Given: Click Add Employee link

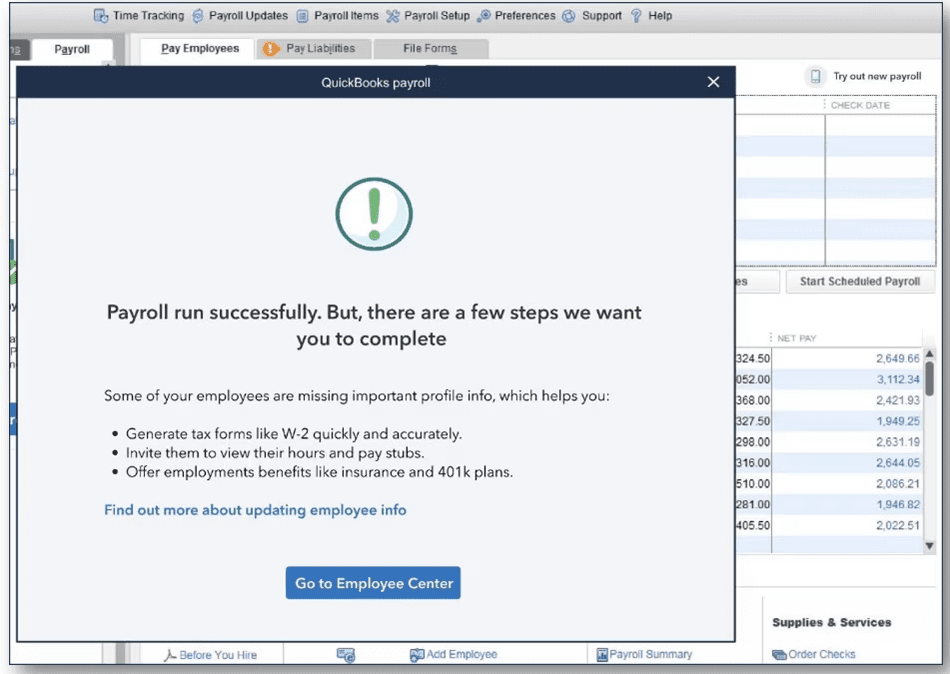Looking at the screenshot, I should (462, 655).
